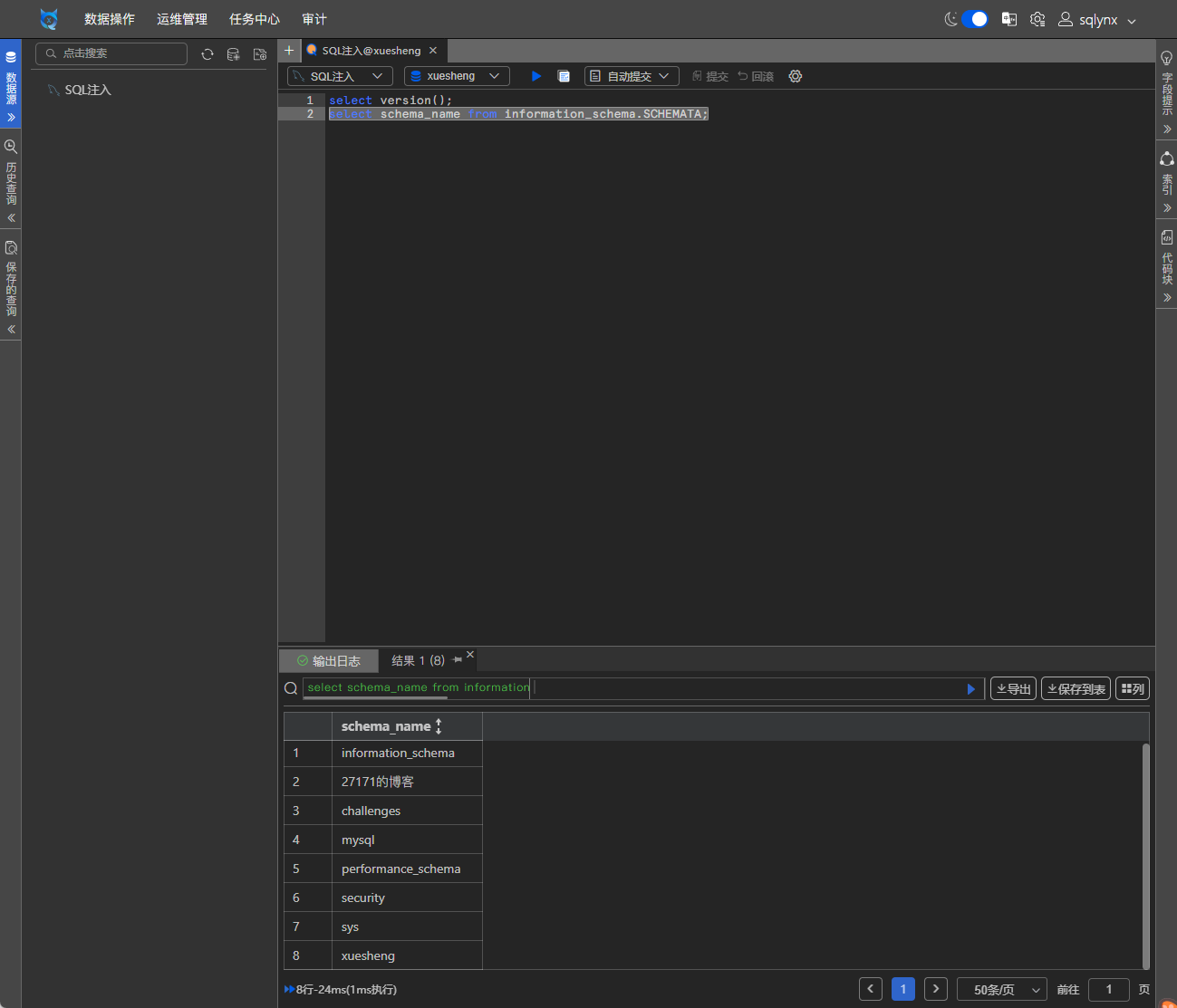The image size is (1177, 1008).
Task: Click the add data source icon
Action: [233, 54]
